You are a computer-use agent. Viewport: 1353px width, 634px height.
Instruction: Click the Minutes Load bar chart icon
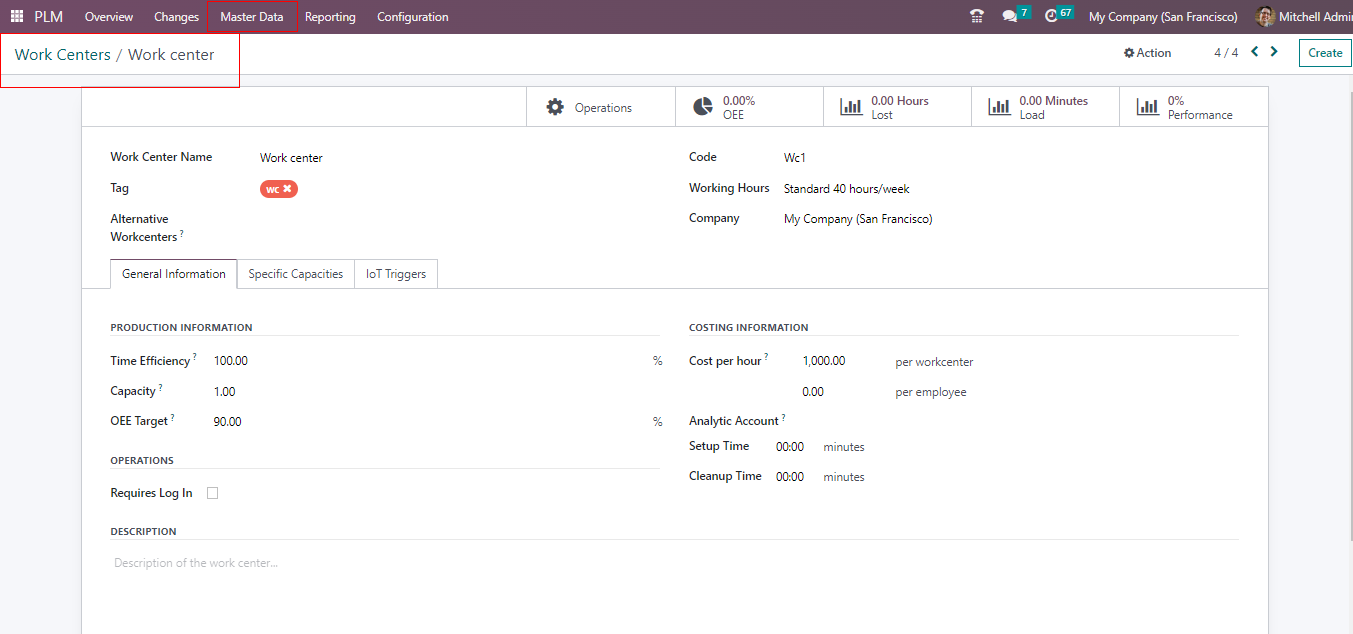pyautogui.click(x=999, y=107)
